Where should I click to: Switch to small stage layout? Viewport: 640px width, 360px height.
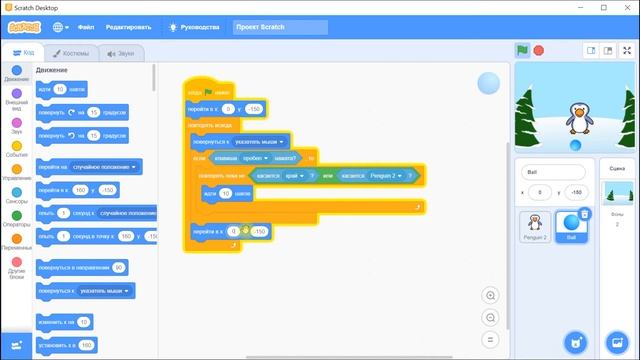pos(591,51)
